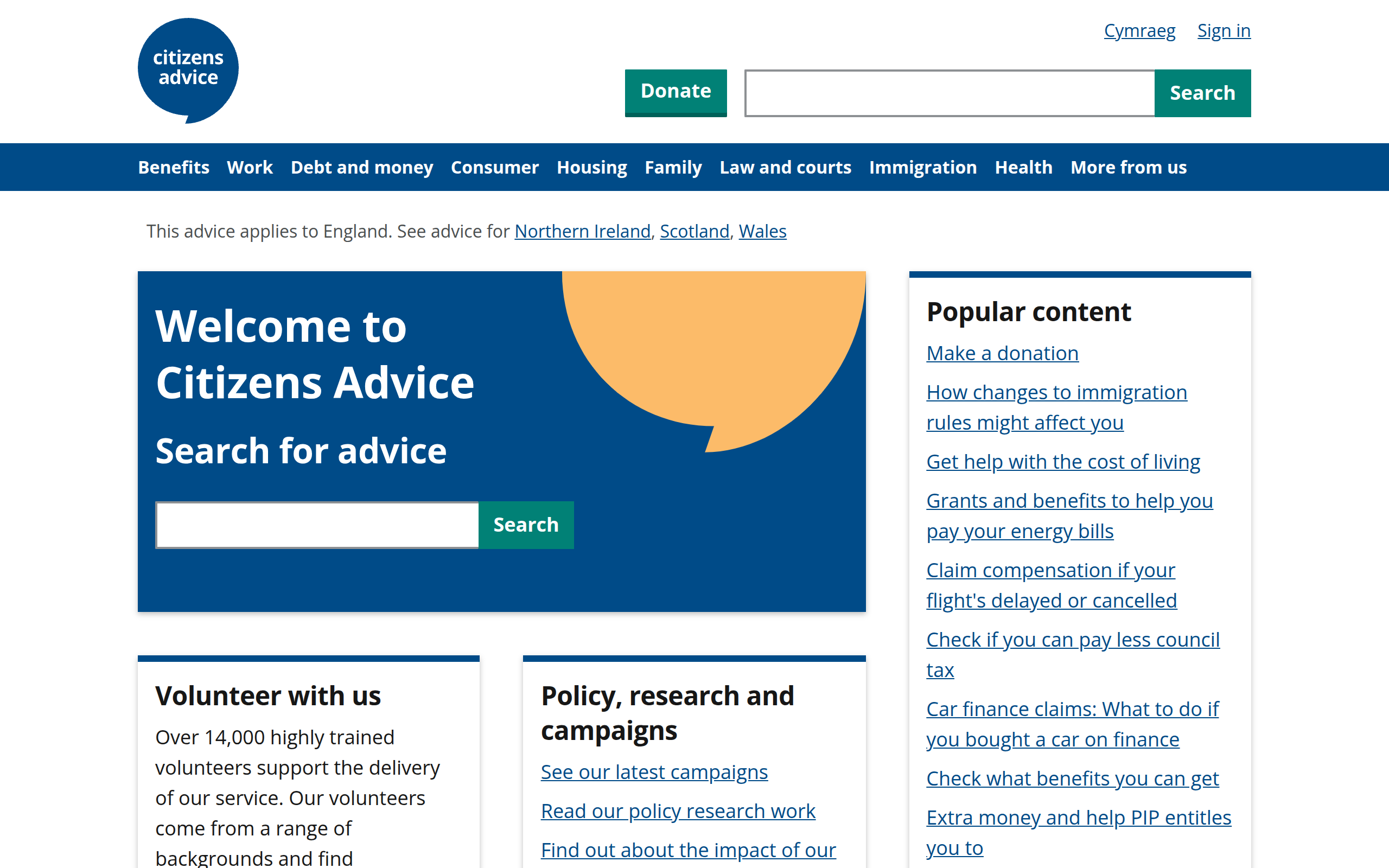Switch language to Cymraeg
This screenshot has height=868, width=1389.
[x=1139, y=30]
